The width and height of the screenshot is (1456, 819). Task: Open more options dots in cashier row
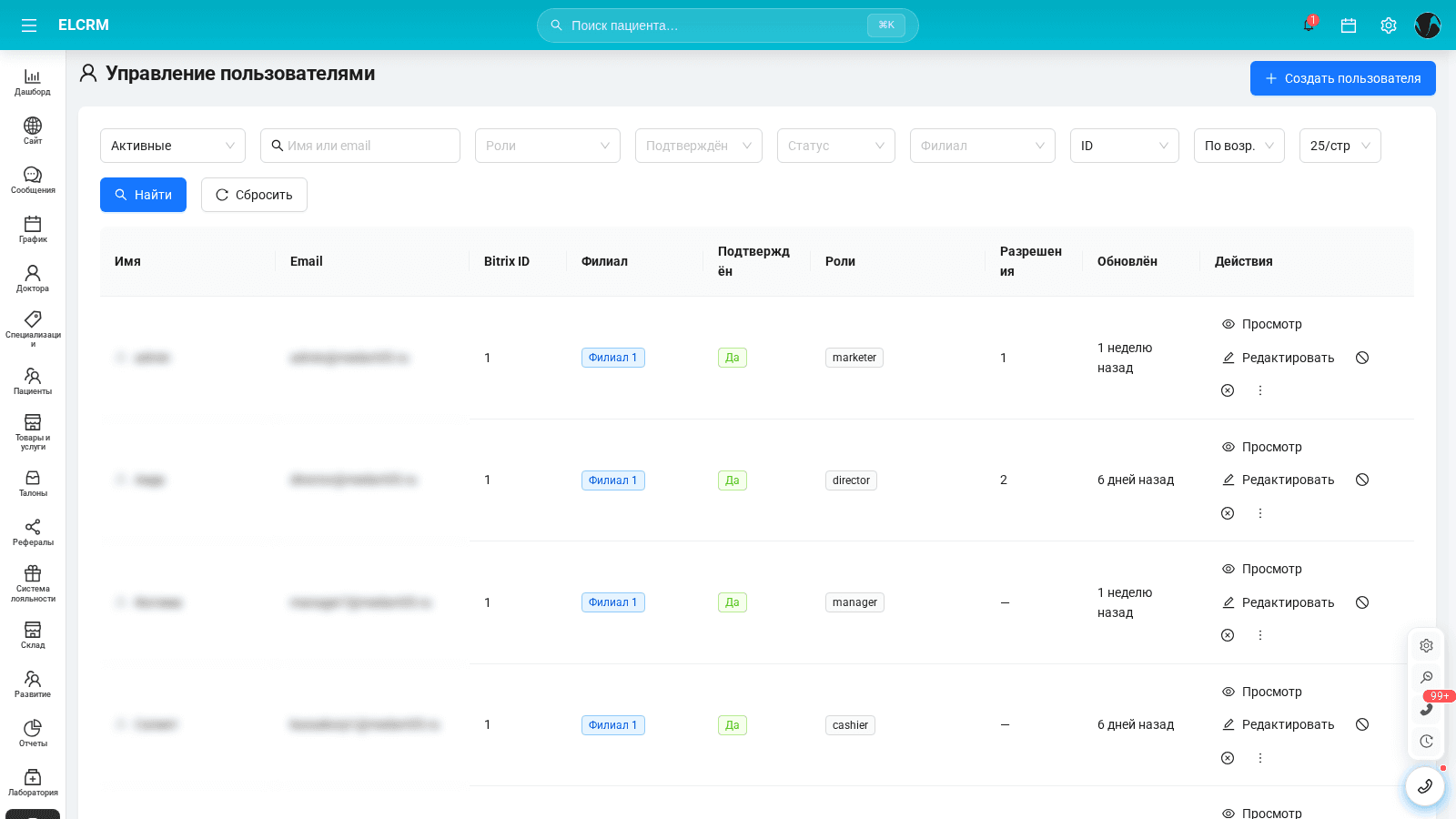click(1260, 758)
